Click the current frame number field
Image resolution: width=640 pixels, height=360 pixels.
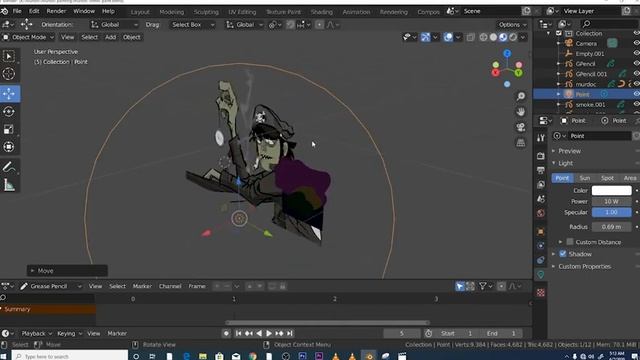click(x=402, y=333)
